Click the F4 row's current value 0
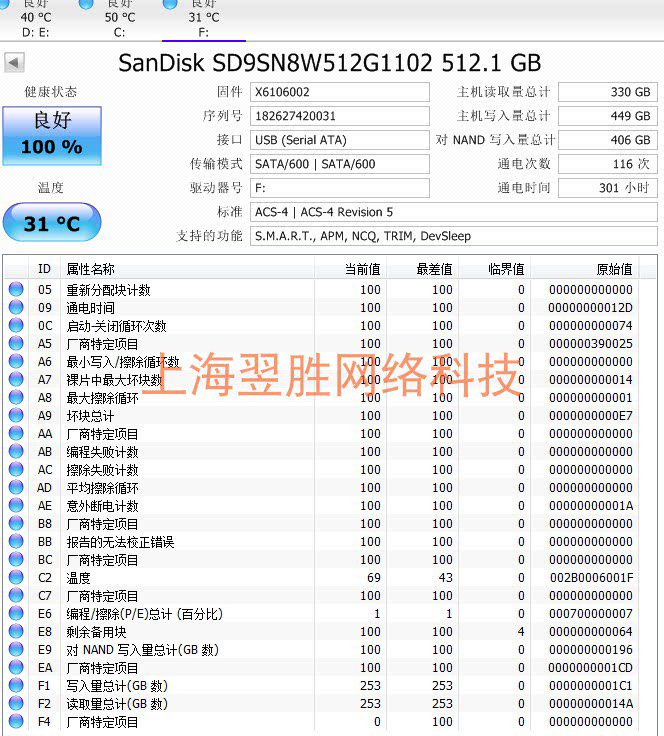664x736 pixels. (377, 722)
